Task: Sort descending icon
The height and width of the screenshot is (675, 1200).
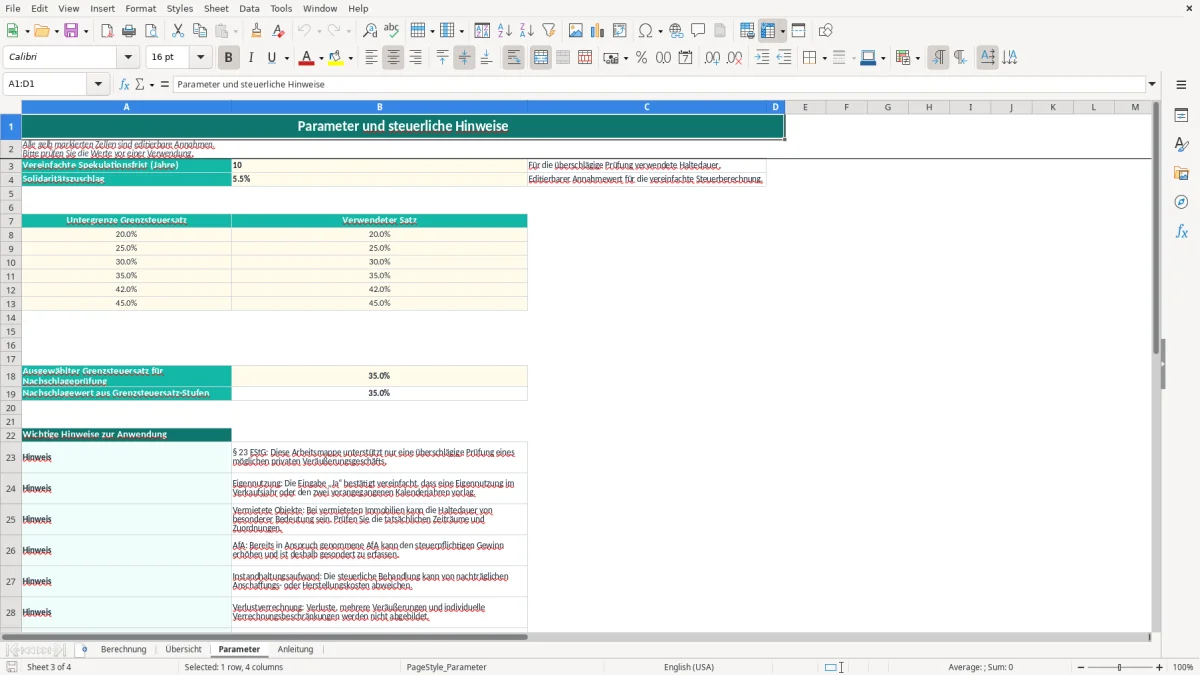Action: pyautogui.click(x=527, y=31)
